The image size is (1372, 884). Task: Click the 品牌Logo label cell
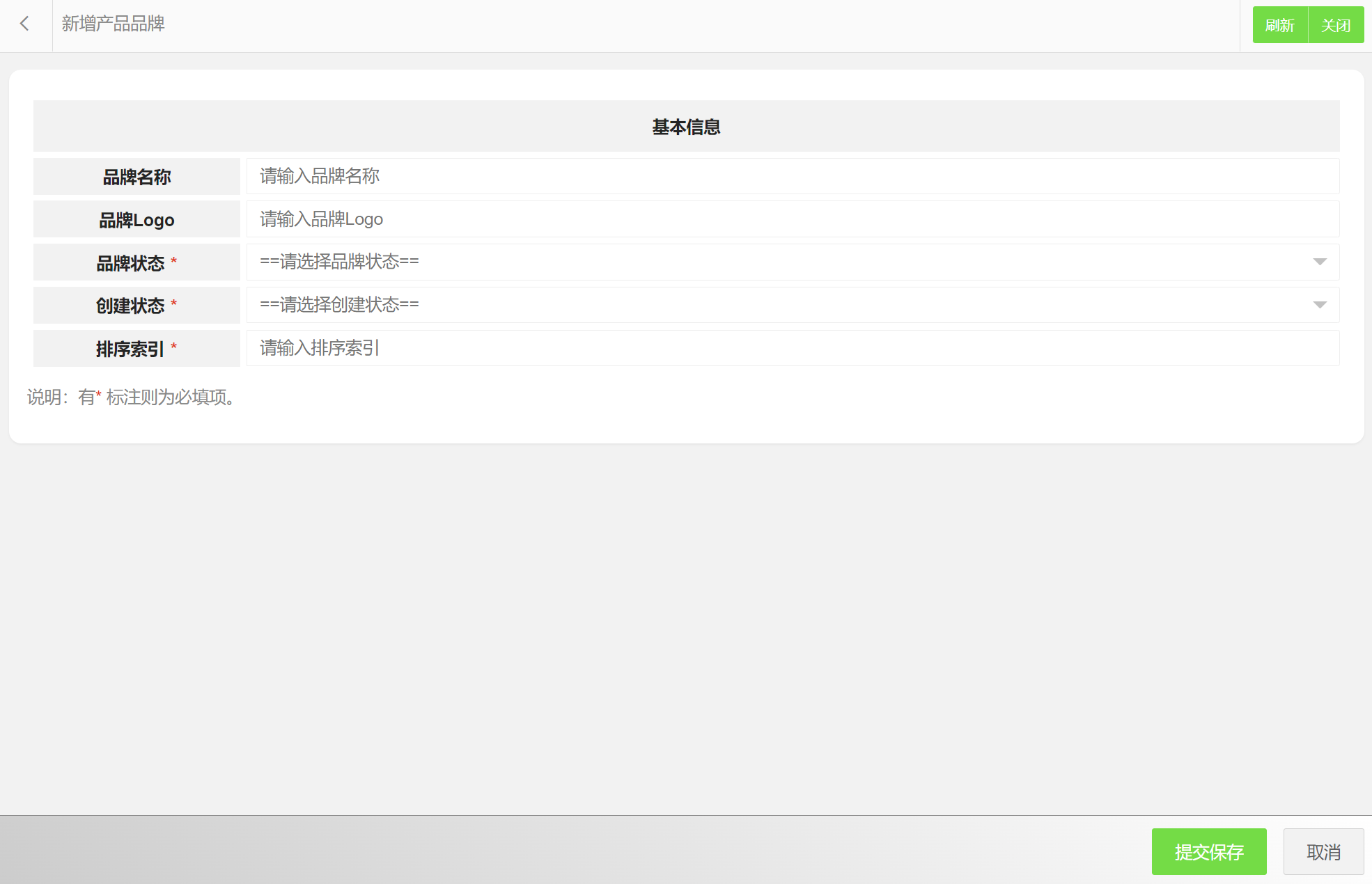point(137,220)
